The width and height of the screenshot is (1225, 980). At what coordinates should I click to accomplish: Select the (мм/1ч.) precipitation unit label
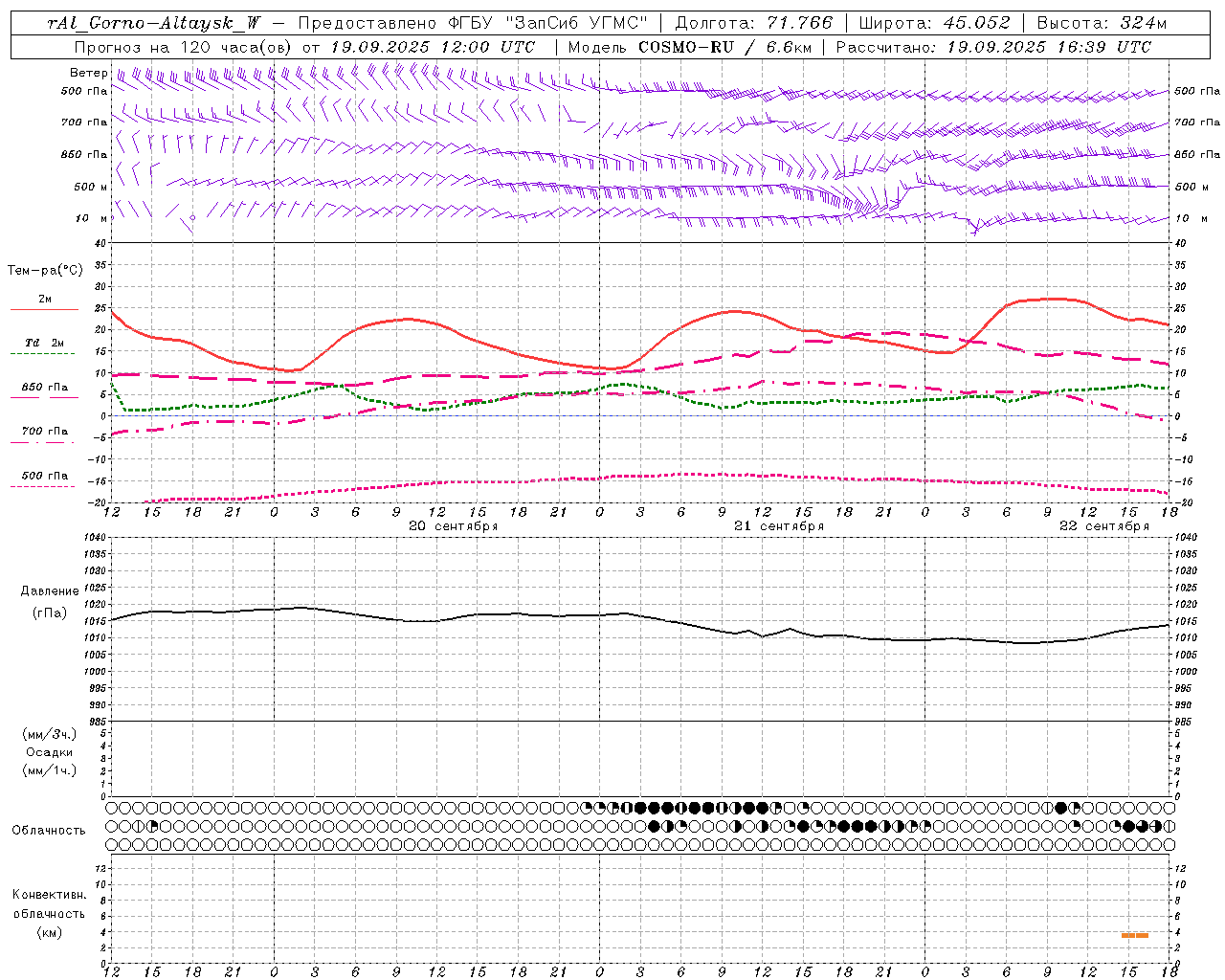(x=50, y=770)
